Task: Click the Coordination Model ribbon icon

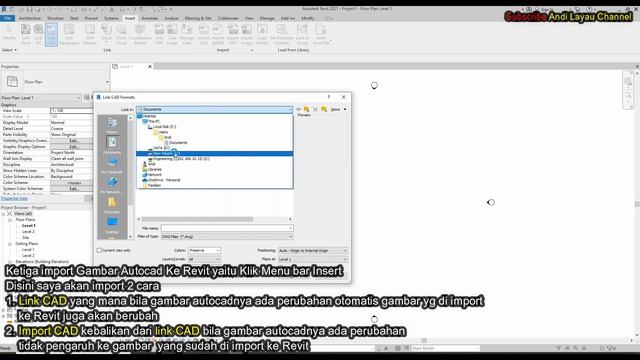Action: click(x=140, y=34)
